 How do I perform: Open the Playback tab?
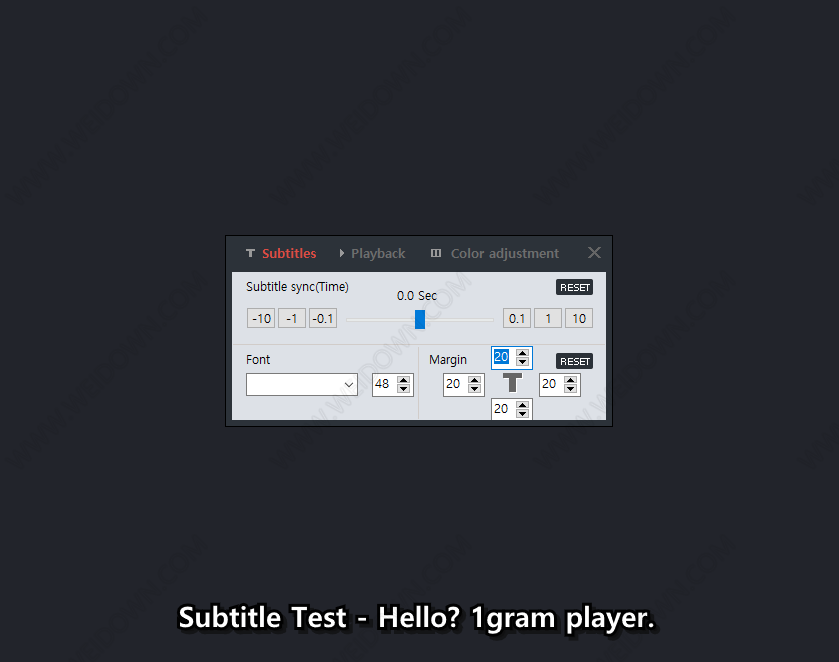tap(372, 253)
